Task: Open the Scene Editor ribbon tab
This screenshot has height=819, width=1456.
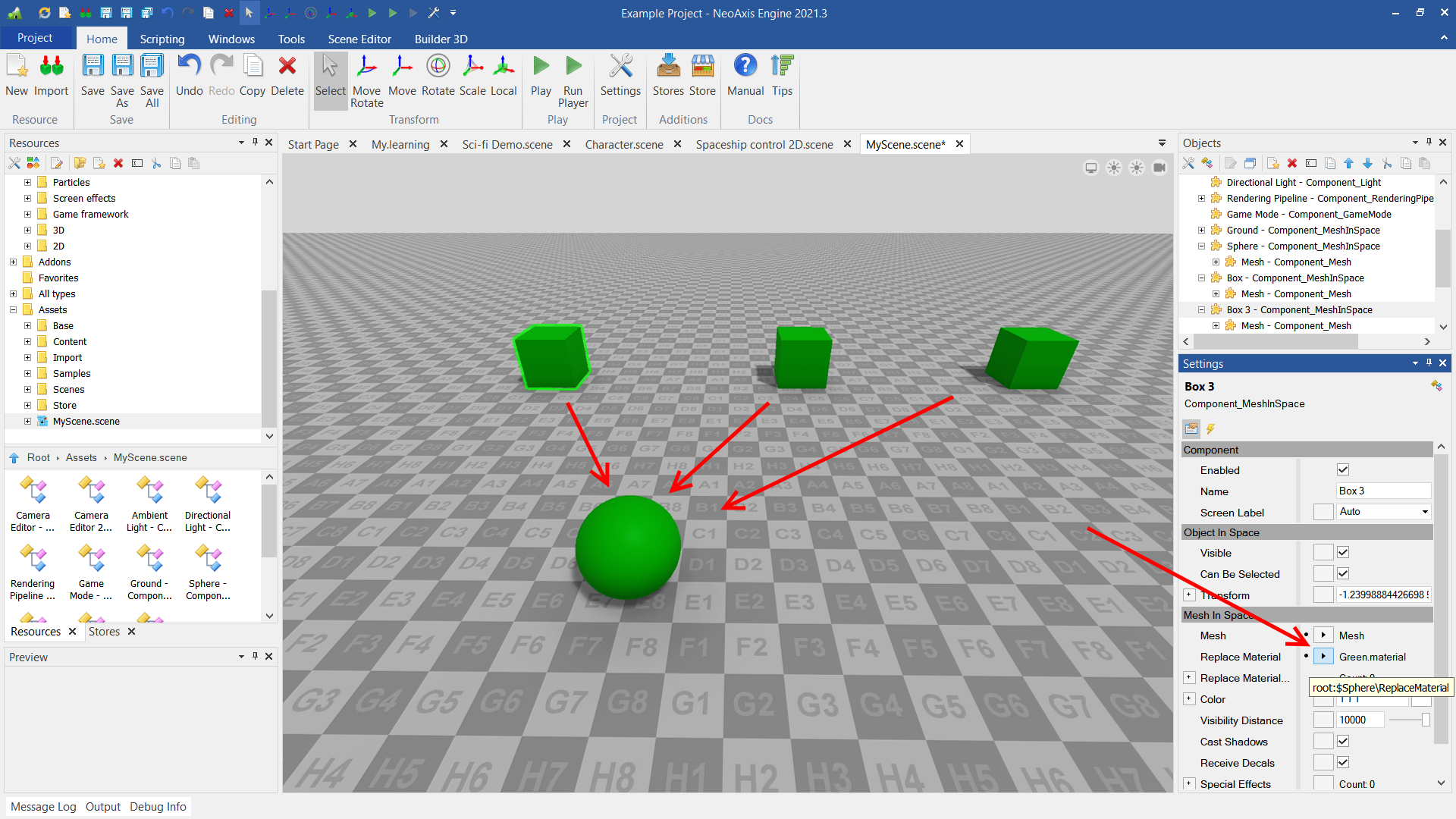Action: [x=359, y=39]
